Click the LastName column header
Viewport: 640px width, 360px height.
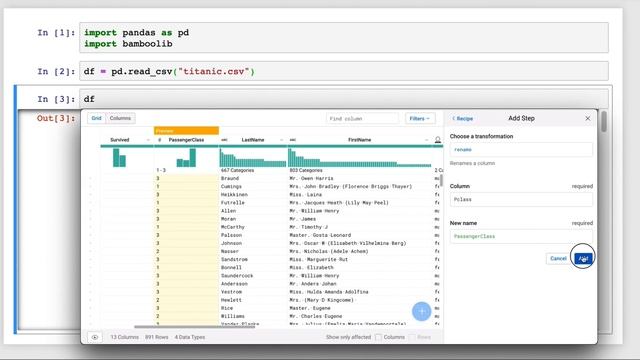(x=253, y=140)
